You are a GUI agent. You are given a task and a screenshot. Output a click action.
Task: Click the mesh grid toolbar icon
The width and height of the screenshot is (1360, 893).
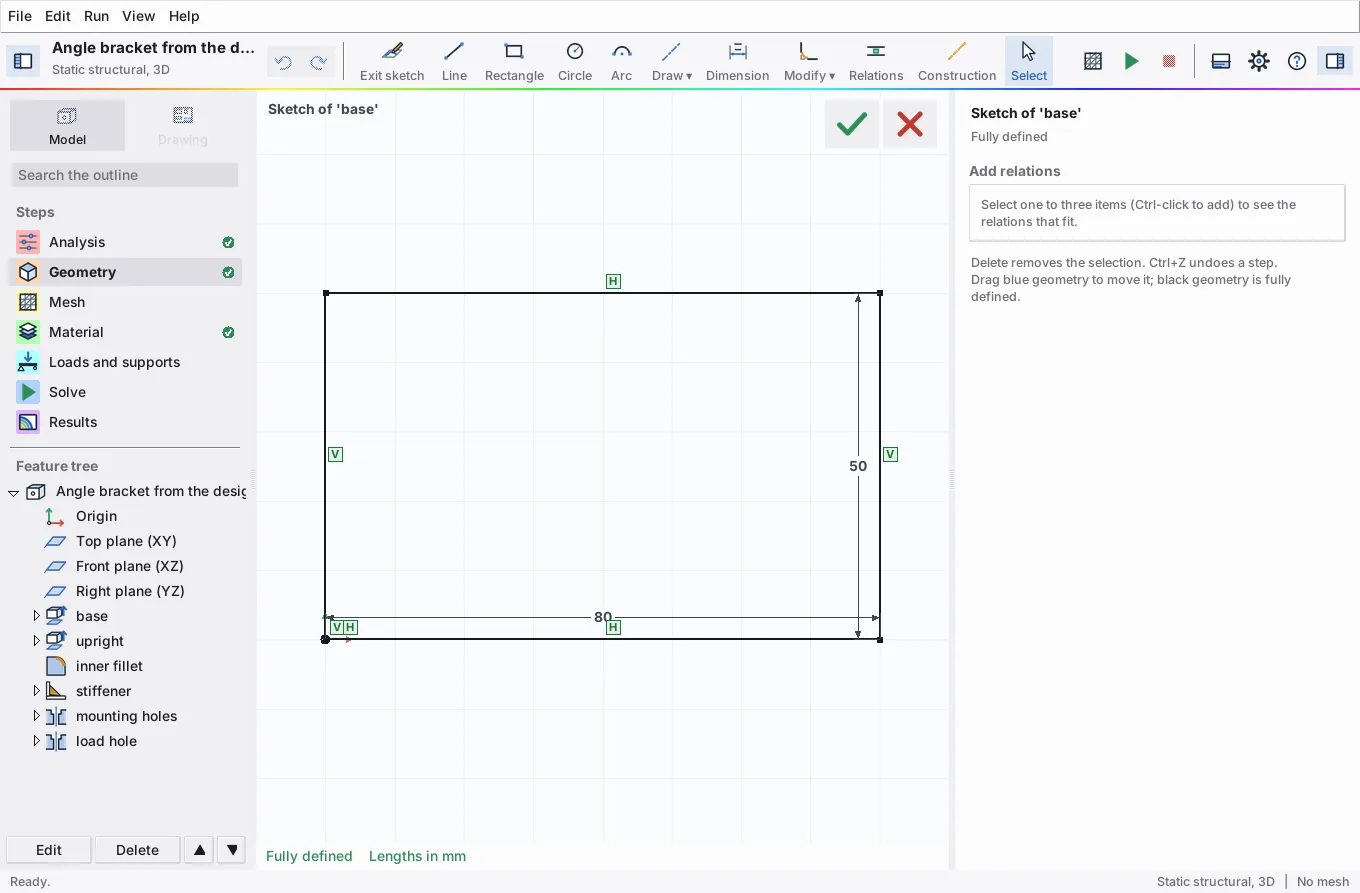[x=1093, y=61]
